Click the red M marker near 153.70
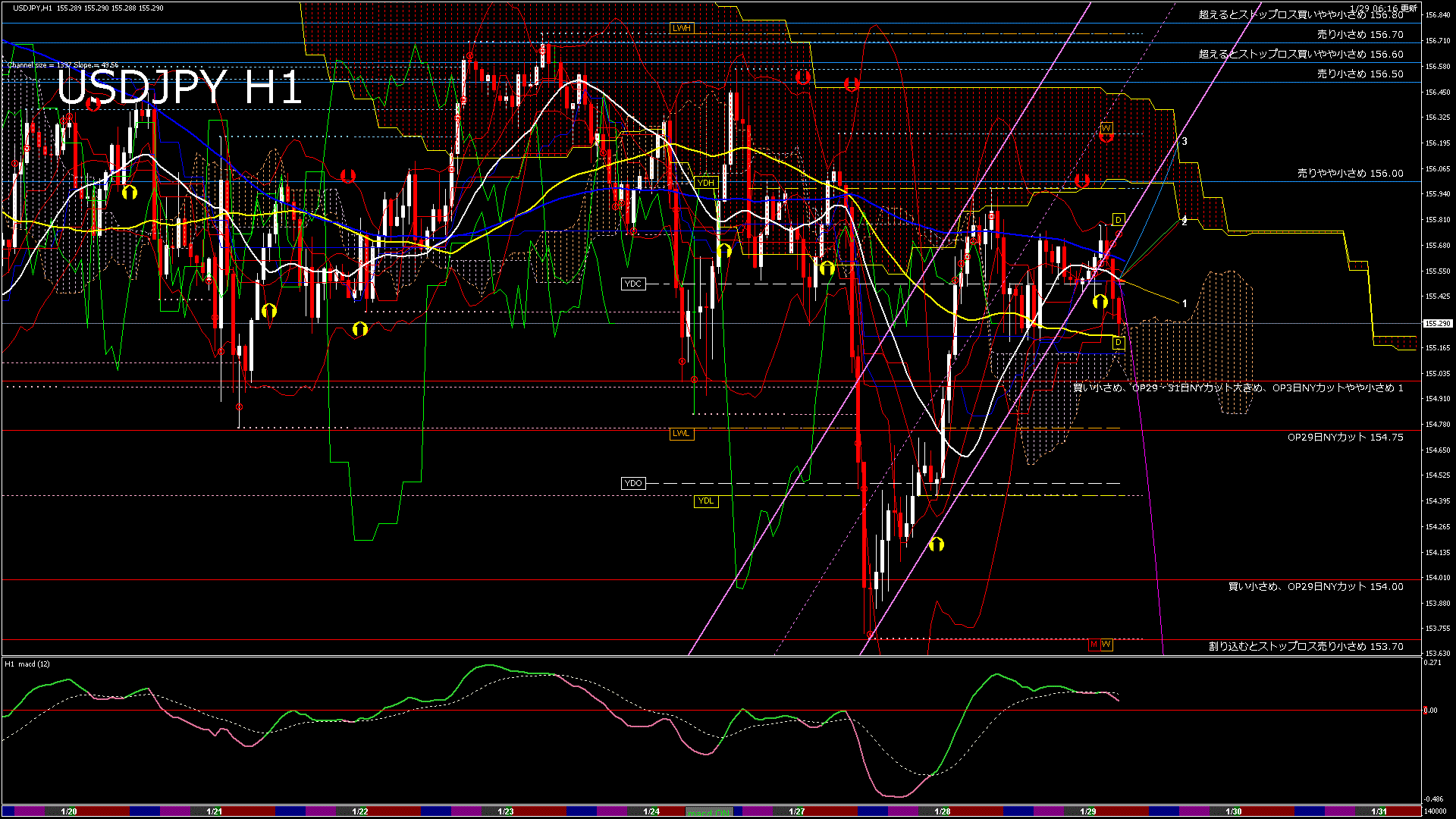The width and height of the screenshot is (1456, 819). point(1094,645)
